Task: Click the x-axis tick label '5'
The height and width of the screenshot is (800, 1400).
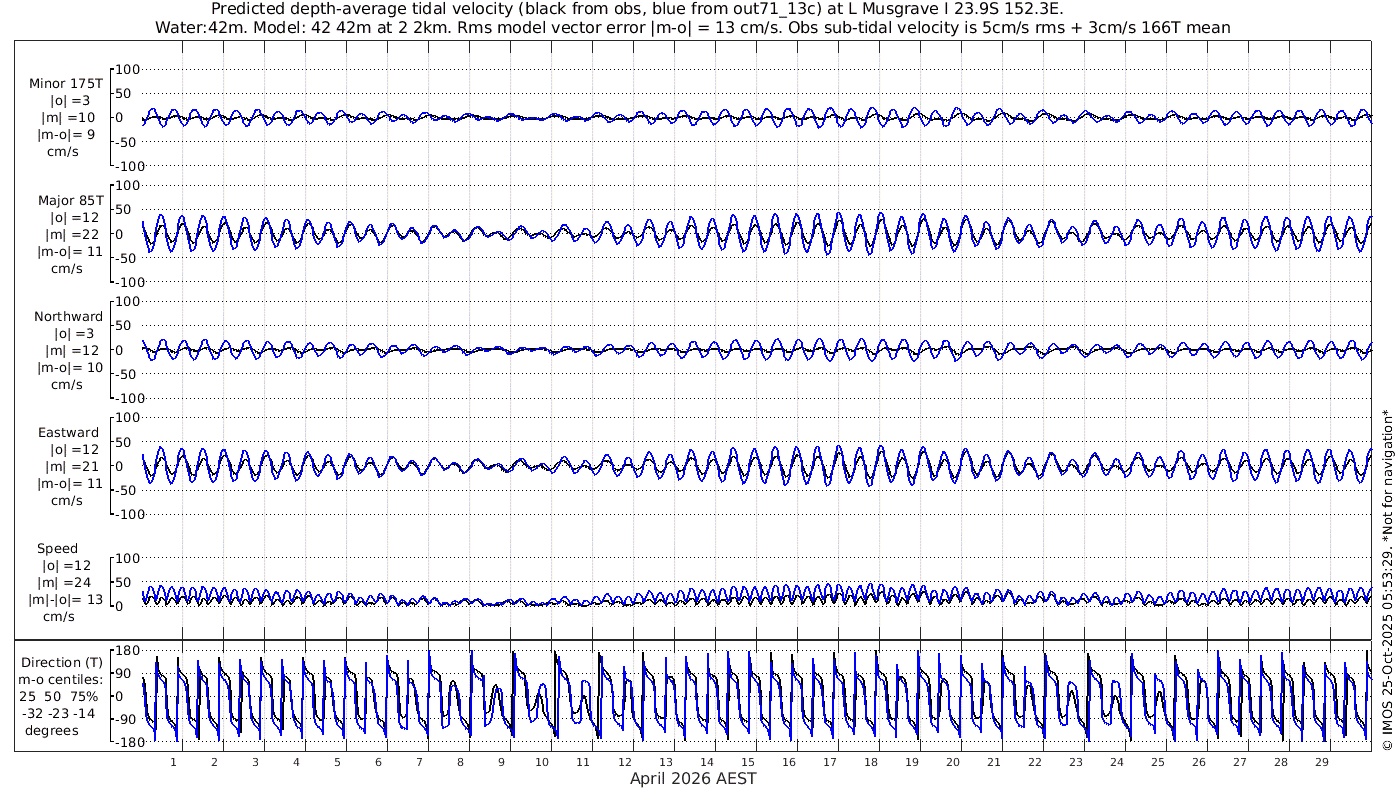Action: (337, 762)
